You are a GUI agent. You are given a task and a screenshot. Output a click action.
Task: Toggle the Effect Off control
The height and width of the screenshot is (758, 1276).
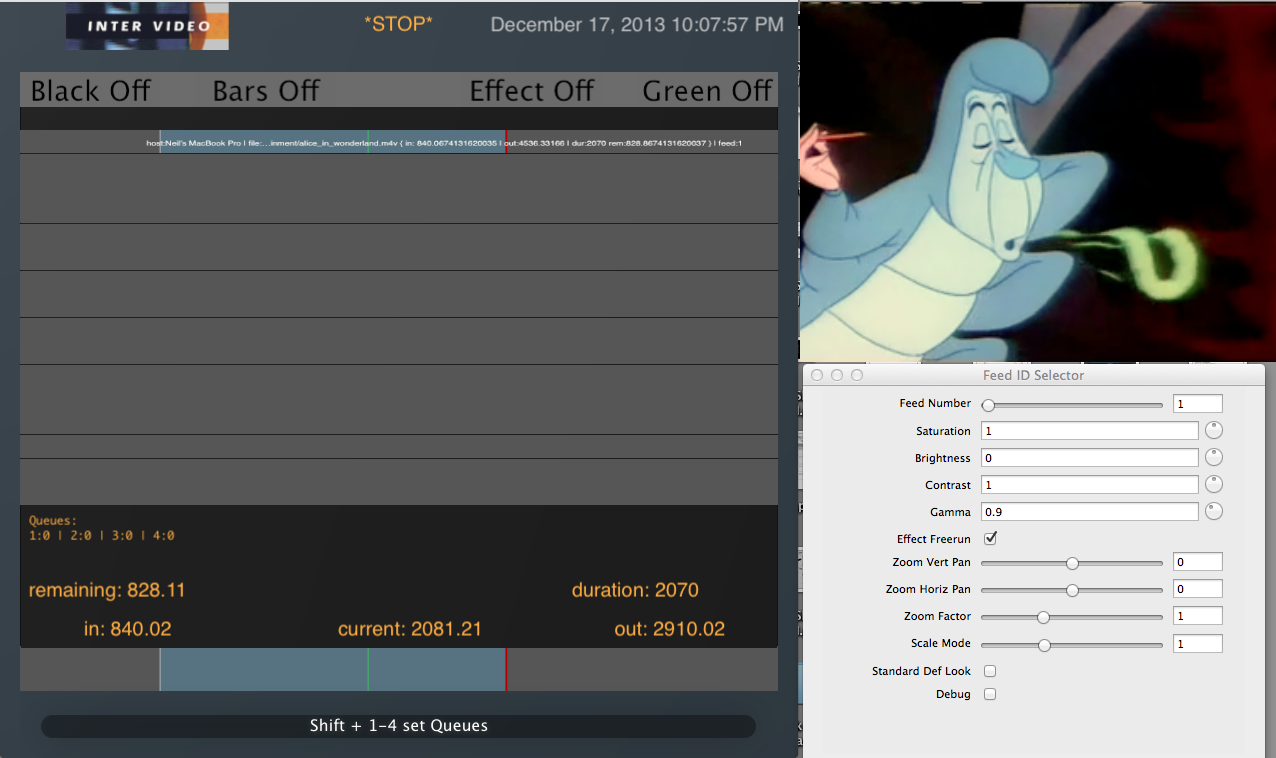[x=532, y=91]
